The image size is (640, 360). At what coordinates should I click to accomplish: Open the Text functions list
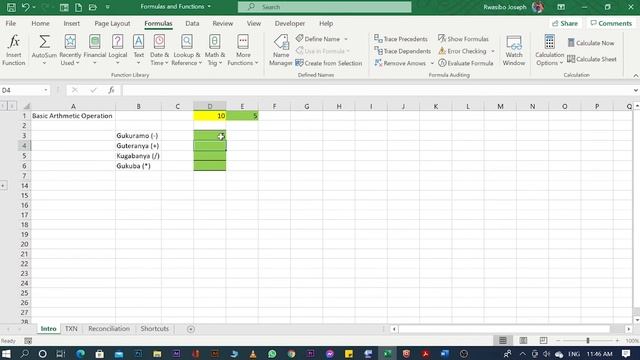(138, 50)
